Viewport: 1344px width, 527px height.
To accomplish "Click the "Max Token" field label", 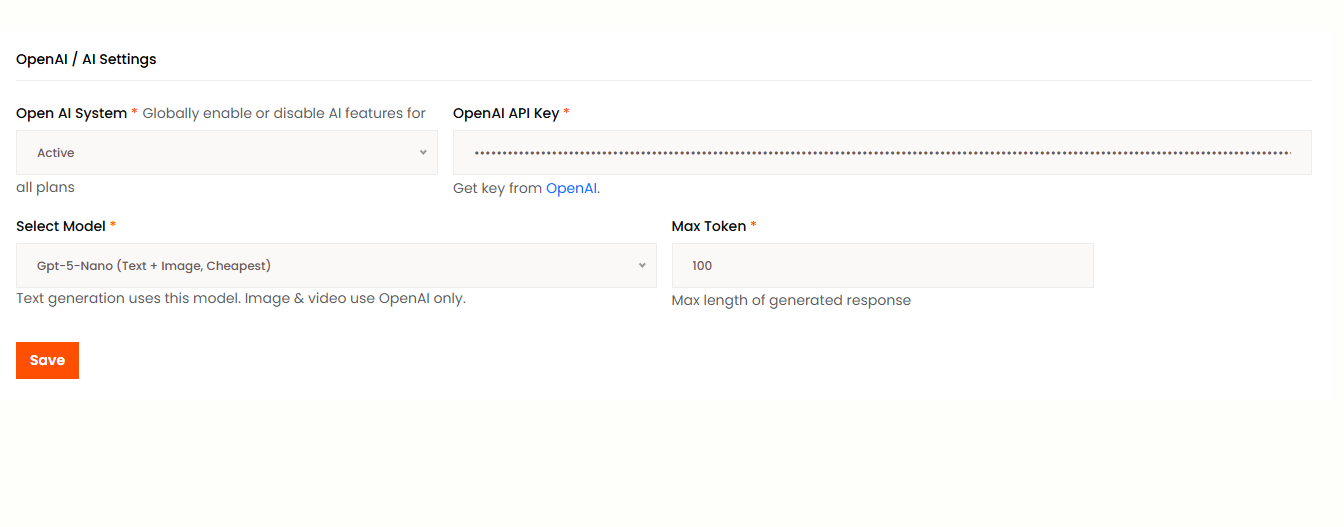I will click(708, 226).
